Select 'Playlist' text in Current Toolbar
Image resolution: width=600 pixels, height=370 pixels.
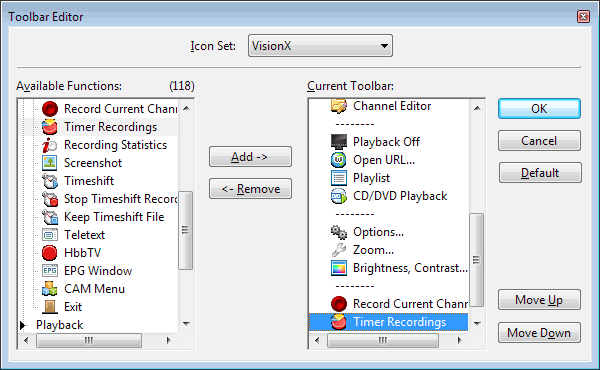pos(372,178)
